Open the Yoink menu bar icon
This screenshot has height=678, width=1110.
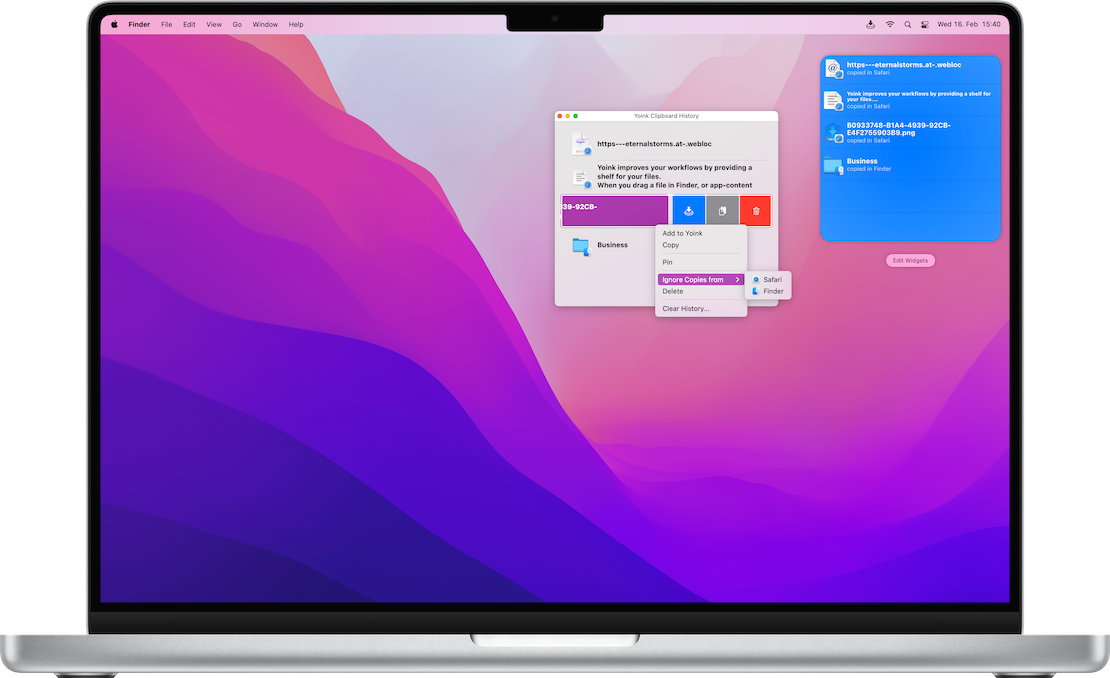click(870, 24)
